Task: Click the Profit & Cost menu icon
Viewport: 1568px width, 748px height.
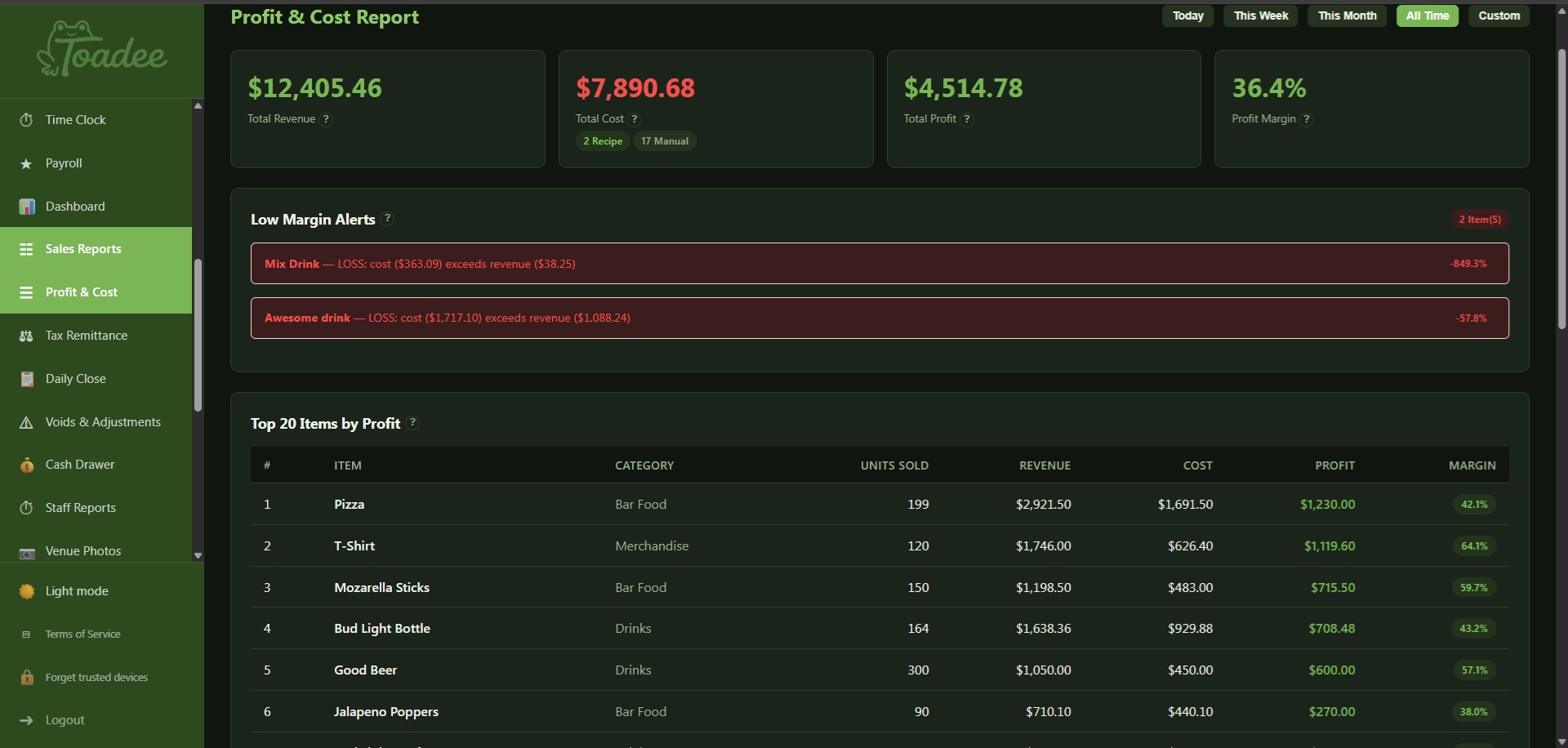Action: tap(26, 292)
